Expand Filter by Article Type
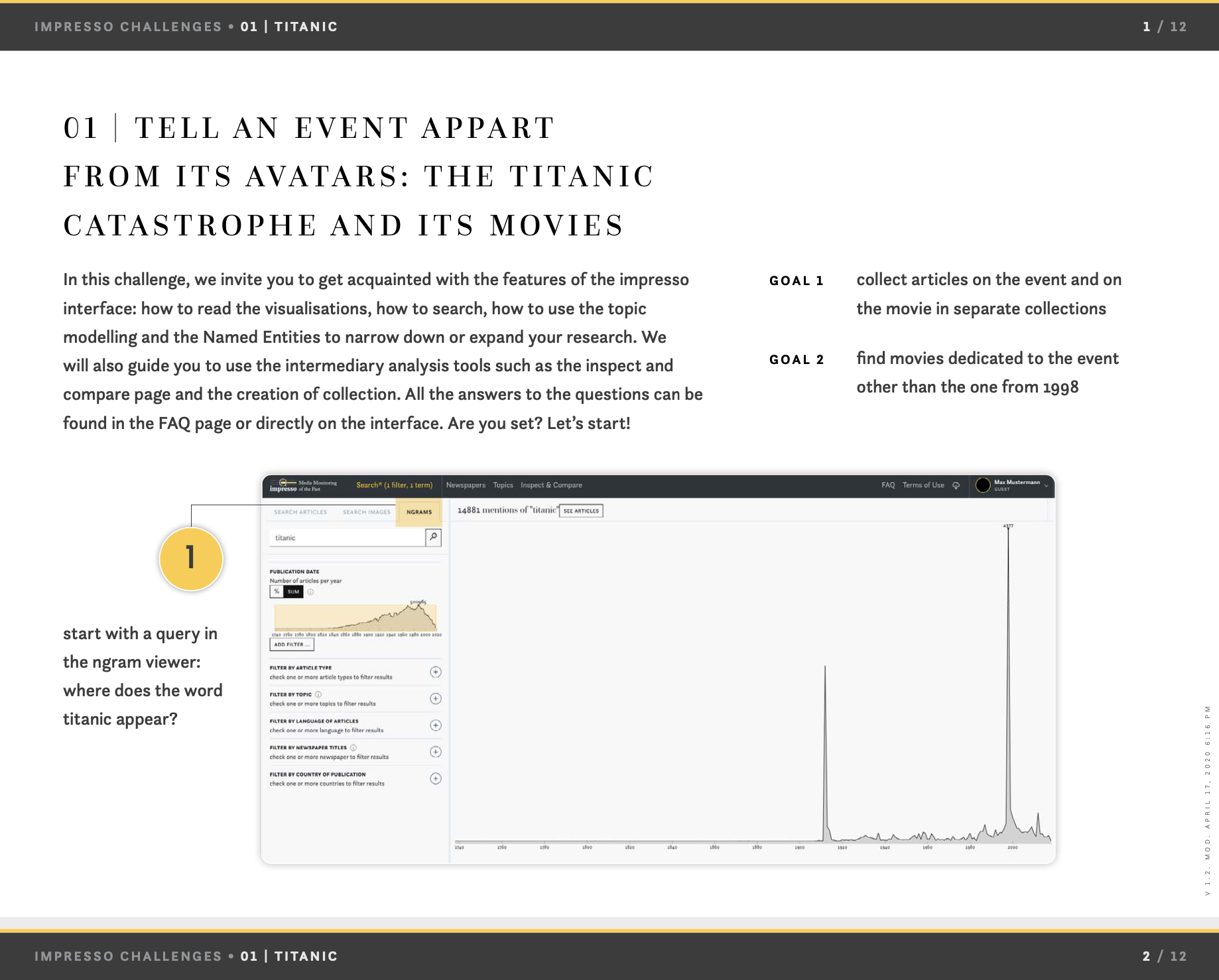This screenshot has width=1219, height=980. [x=436, y=672]
